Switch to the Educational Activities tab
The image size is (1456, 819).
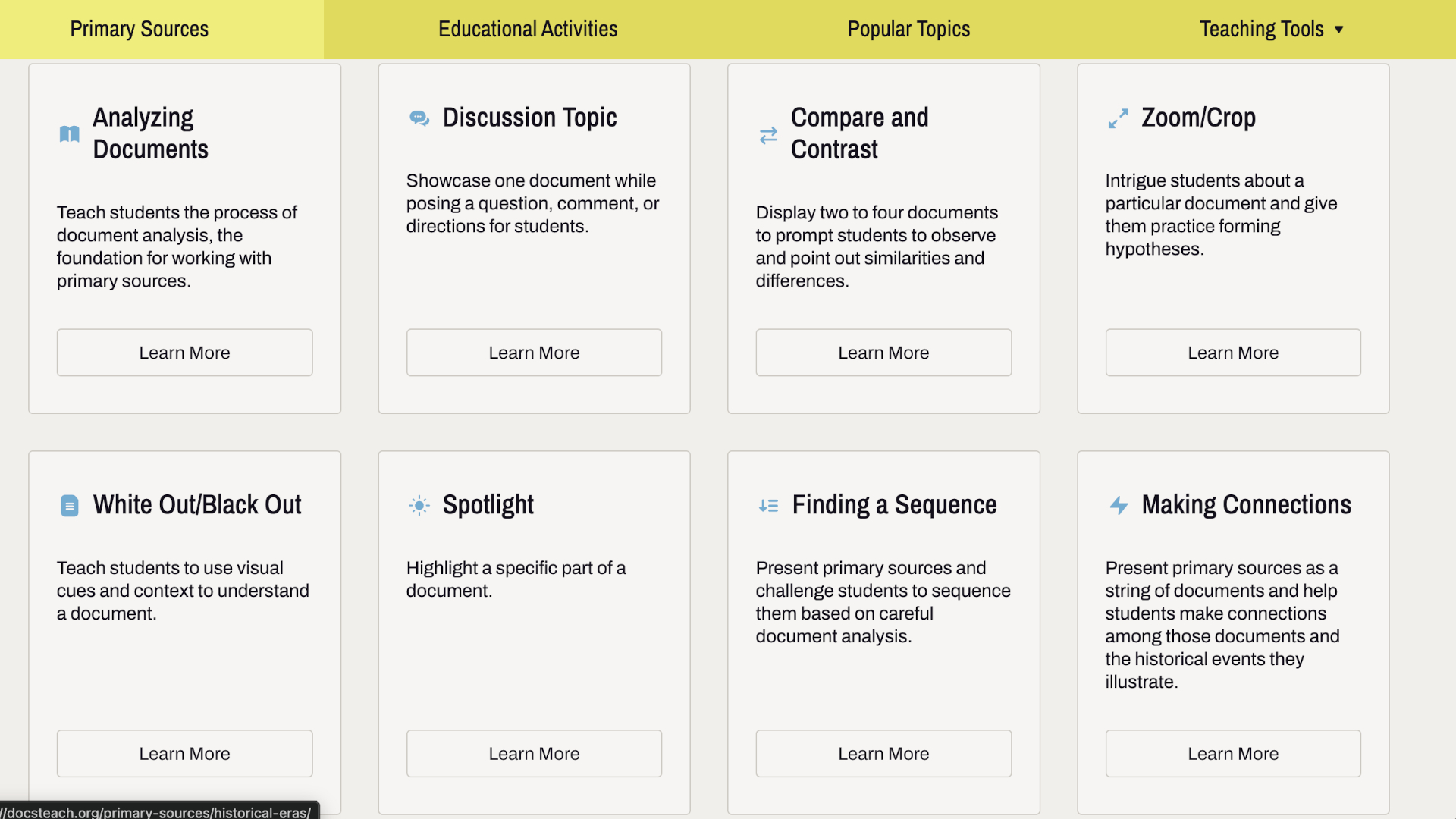[x=528, y=29]
